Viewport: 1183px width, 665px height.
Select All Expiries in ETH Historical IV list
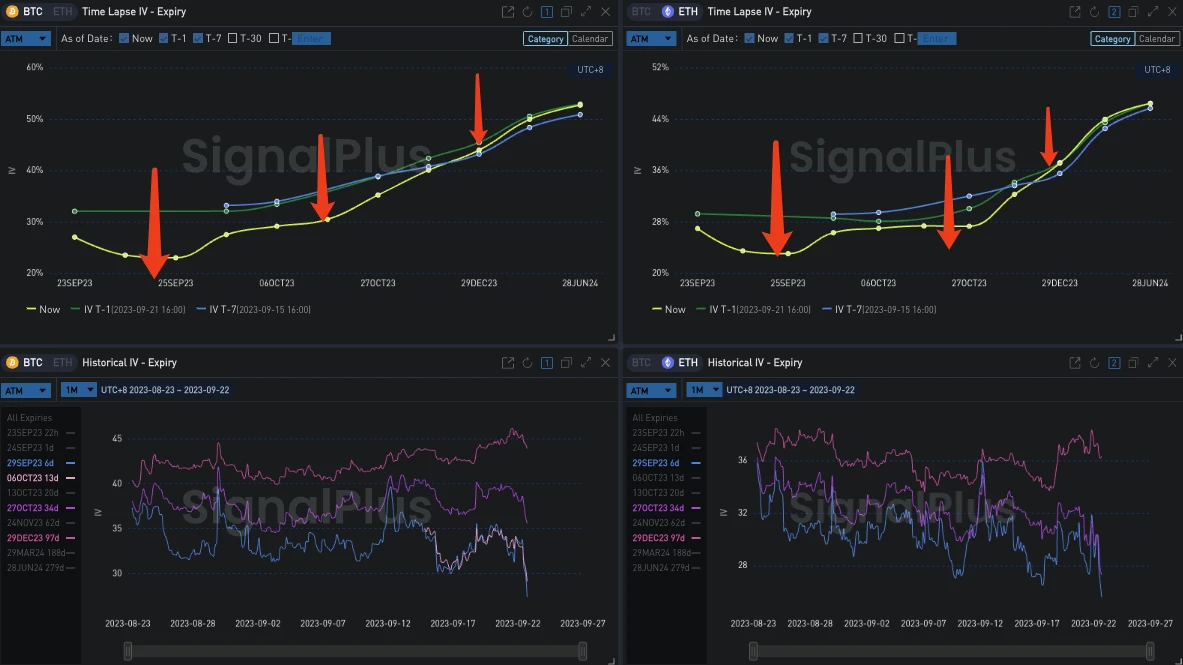point(655,418)
